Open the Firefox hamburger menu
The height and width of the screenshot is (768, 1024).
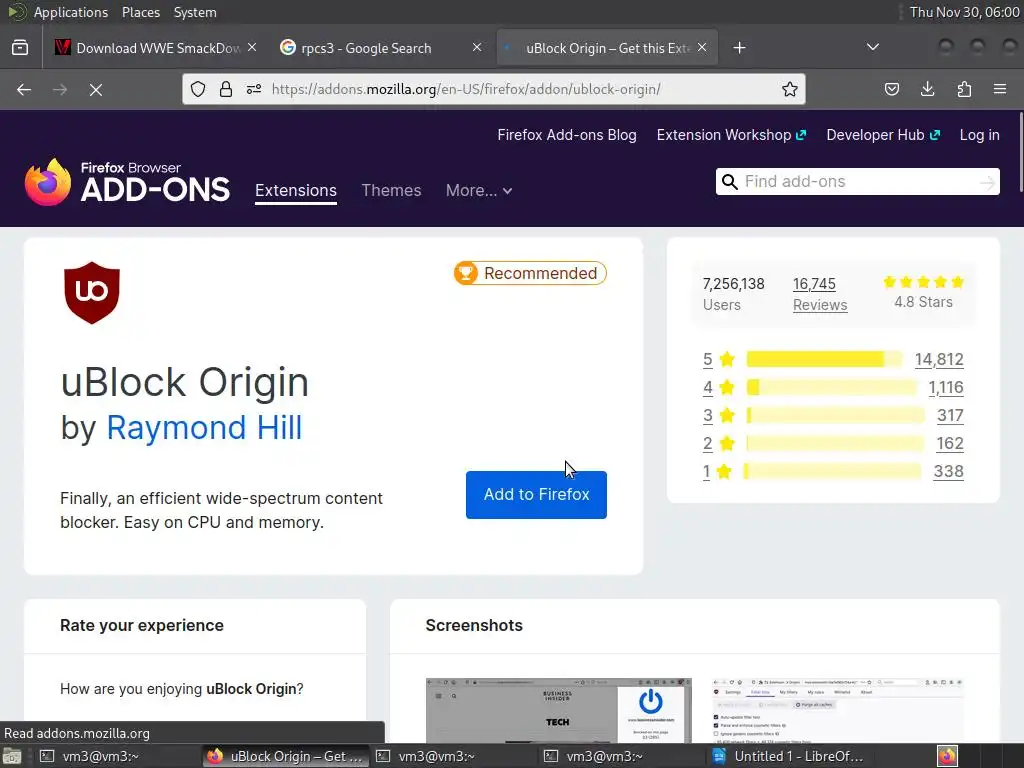(1000, 89)
